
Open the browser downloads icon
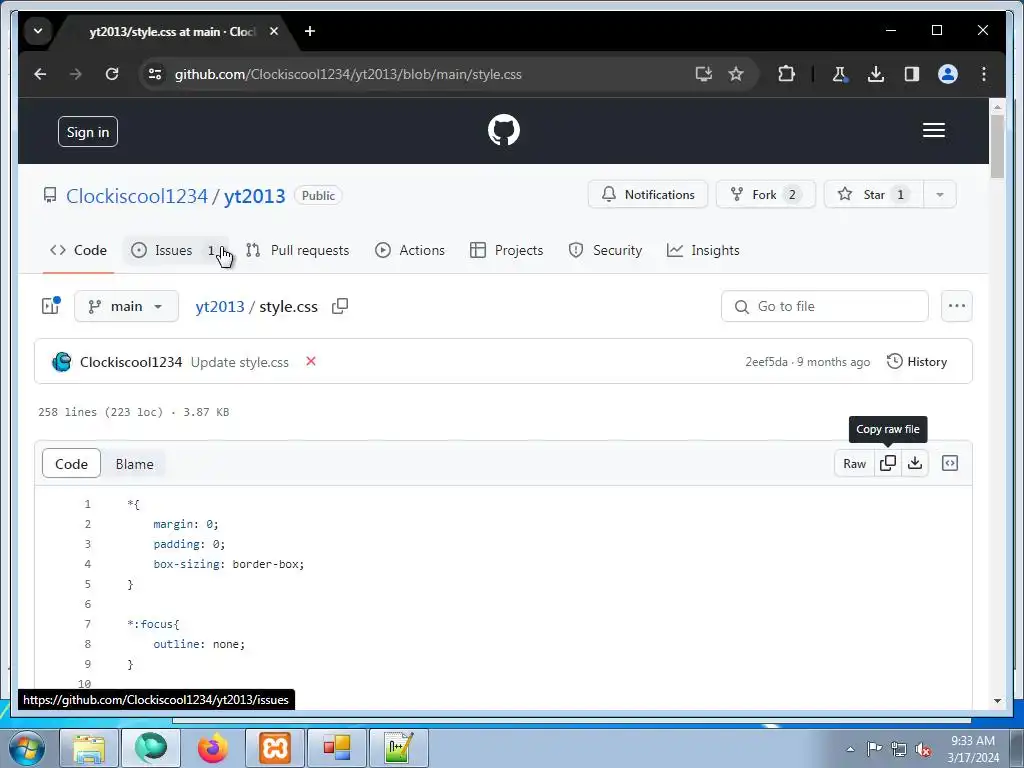(x=876, y=74)
